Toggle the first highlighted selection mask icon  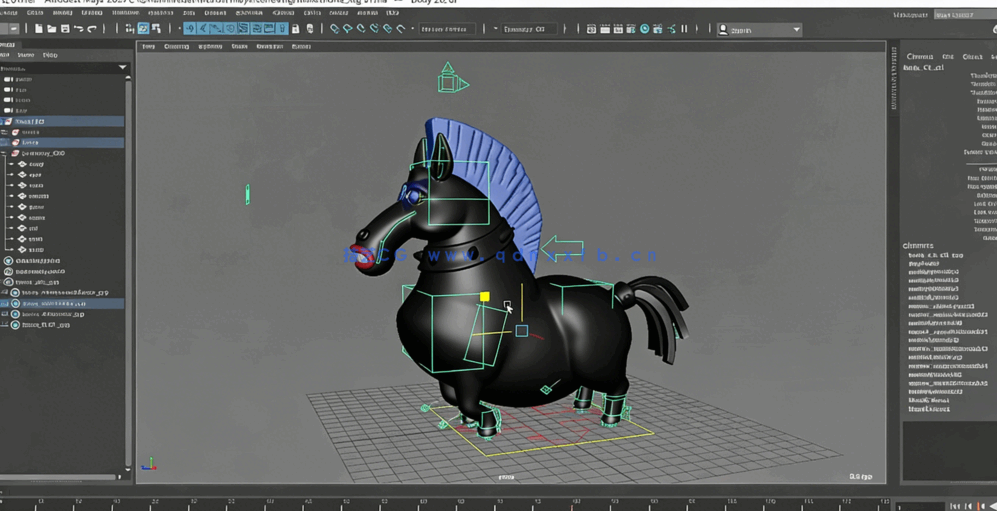[x=190, y=29]
